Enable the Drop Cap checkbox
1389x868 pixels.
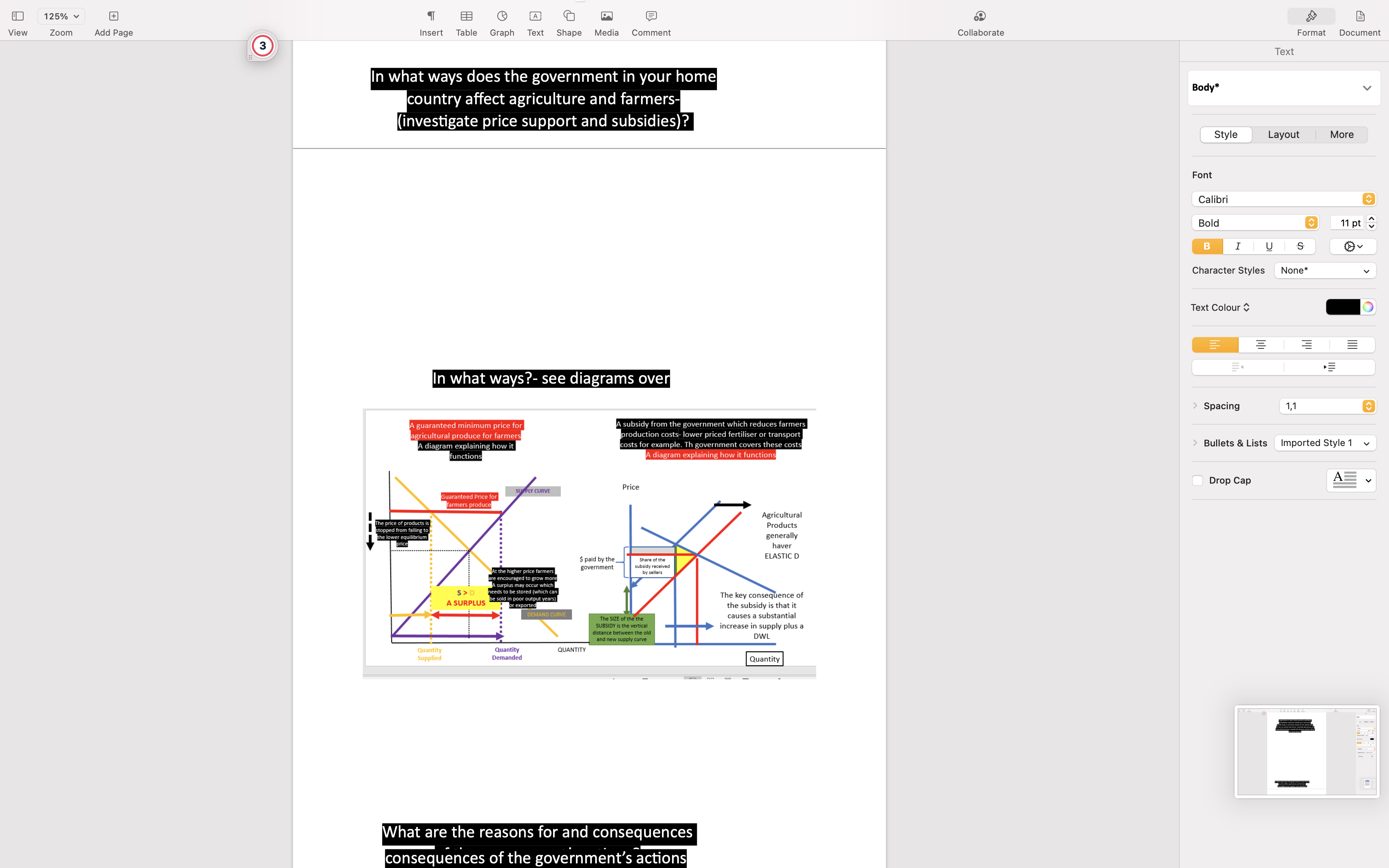click(1197, 480)
